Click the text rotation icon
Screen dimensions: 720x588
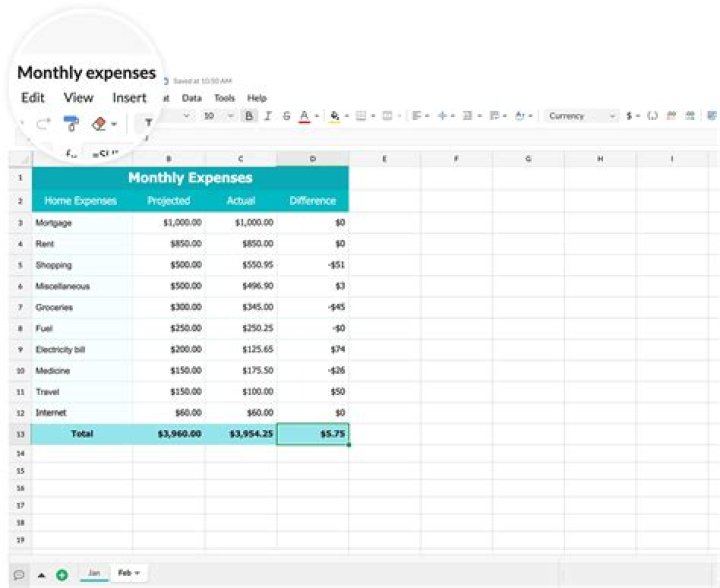click(520, 116)
